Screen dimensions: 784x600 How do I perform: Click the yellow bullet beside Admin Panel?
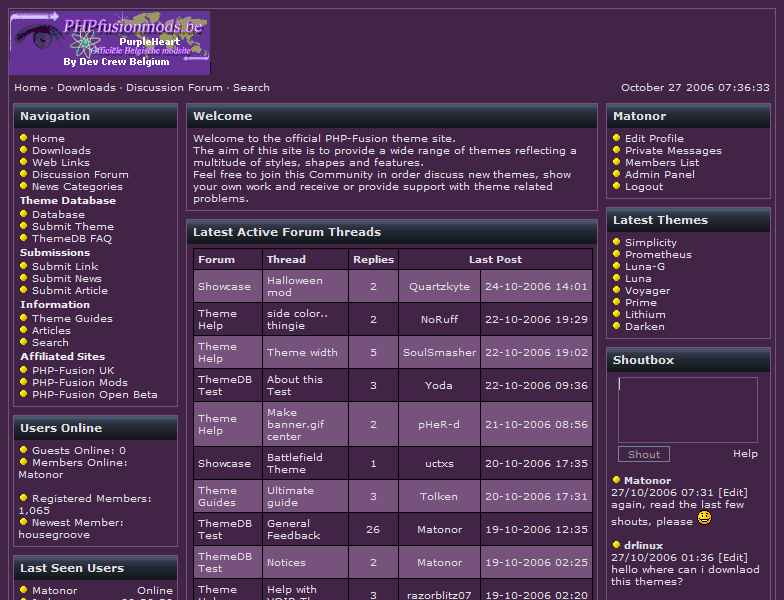coord(616,174)
